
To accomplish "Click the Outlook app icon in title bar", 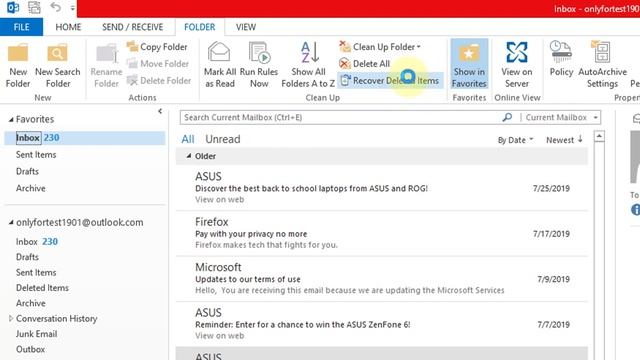I will coord(13,7).
